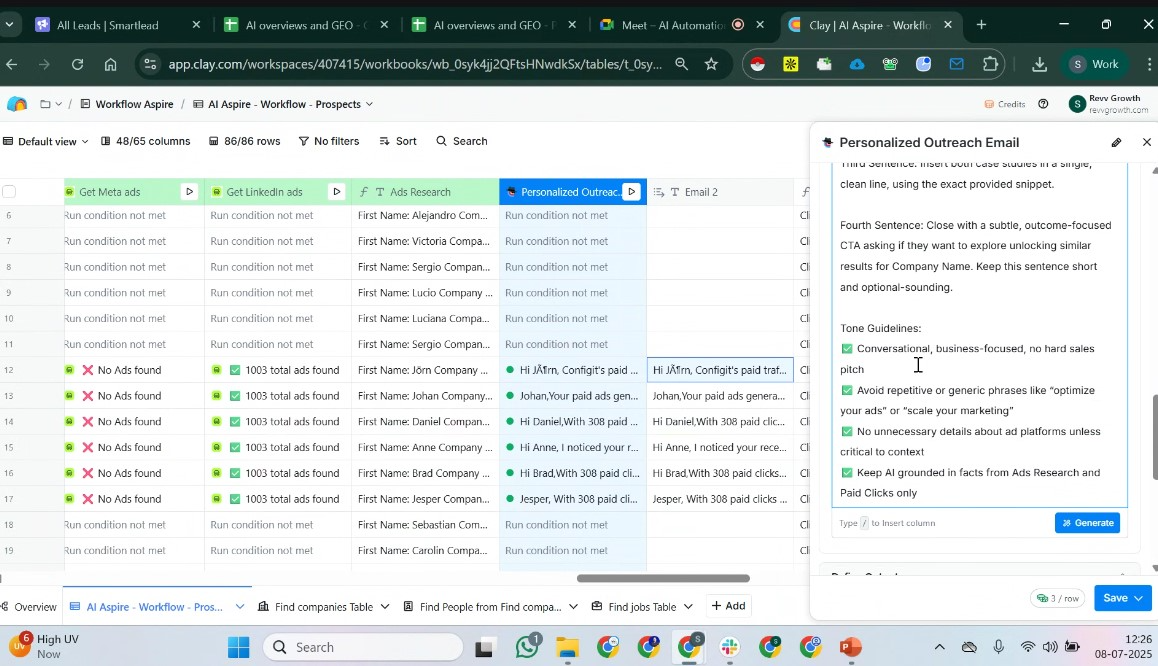Open Credits in the top bar

click(x=1004, y=104)
